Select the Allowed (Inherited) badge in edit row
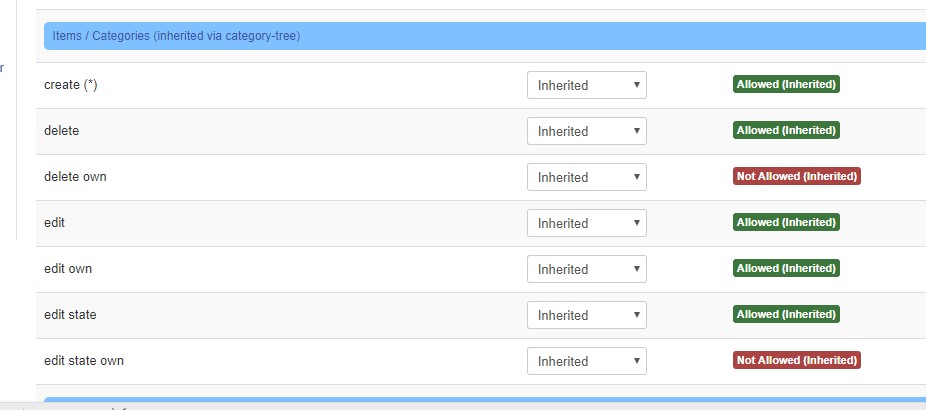 pyautogui.click(x=786, y=222)
